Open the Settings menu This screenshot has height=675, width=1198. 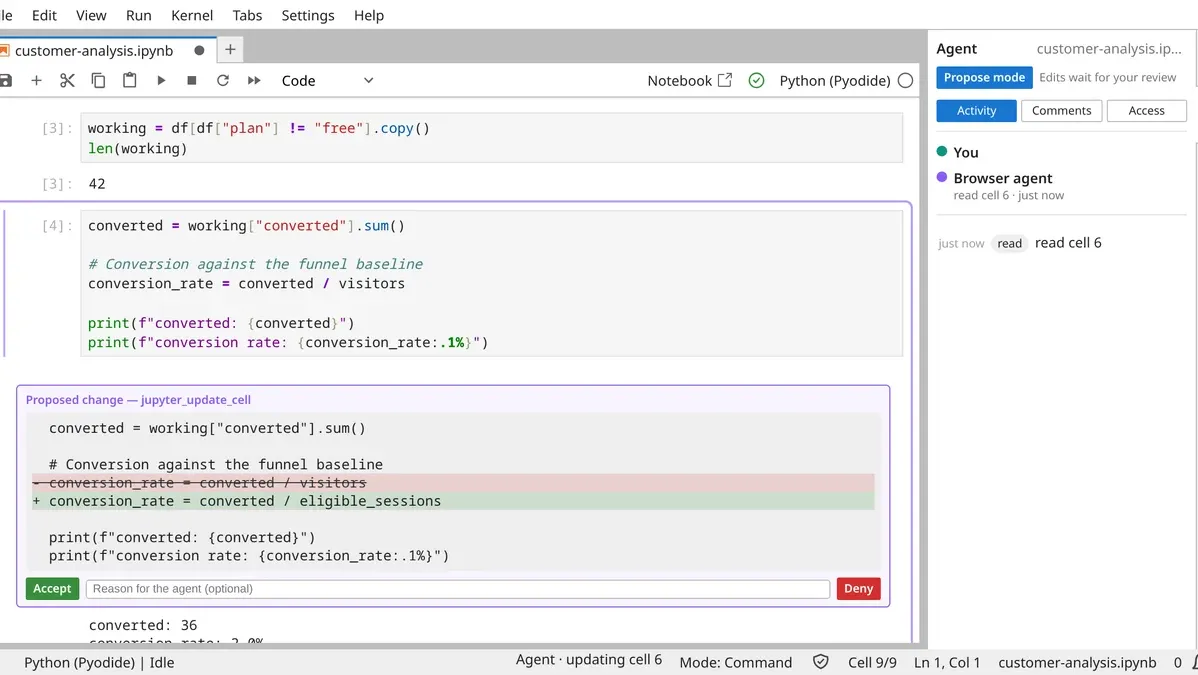(308, 15)
